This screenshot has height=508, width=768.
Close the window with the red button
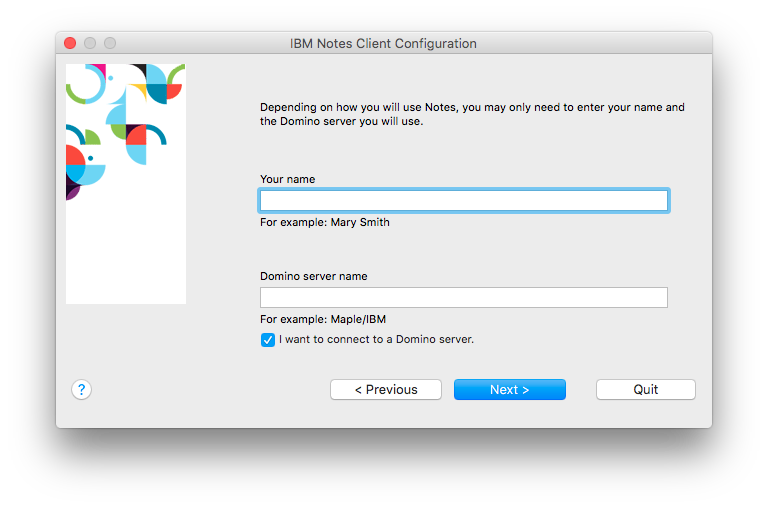[70, 43]
